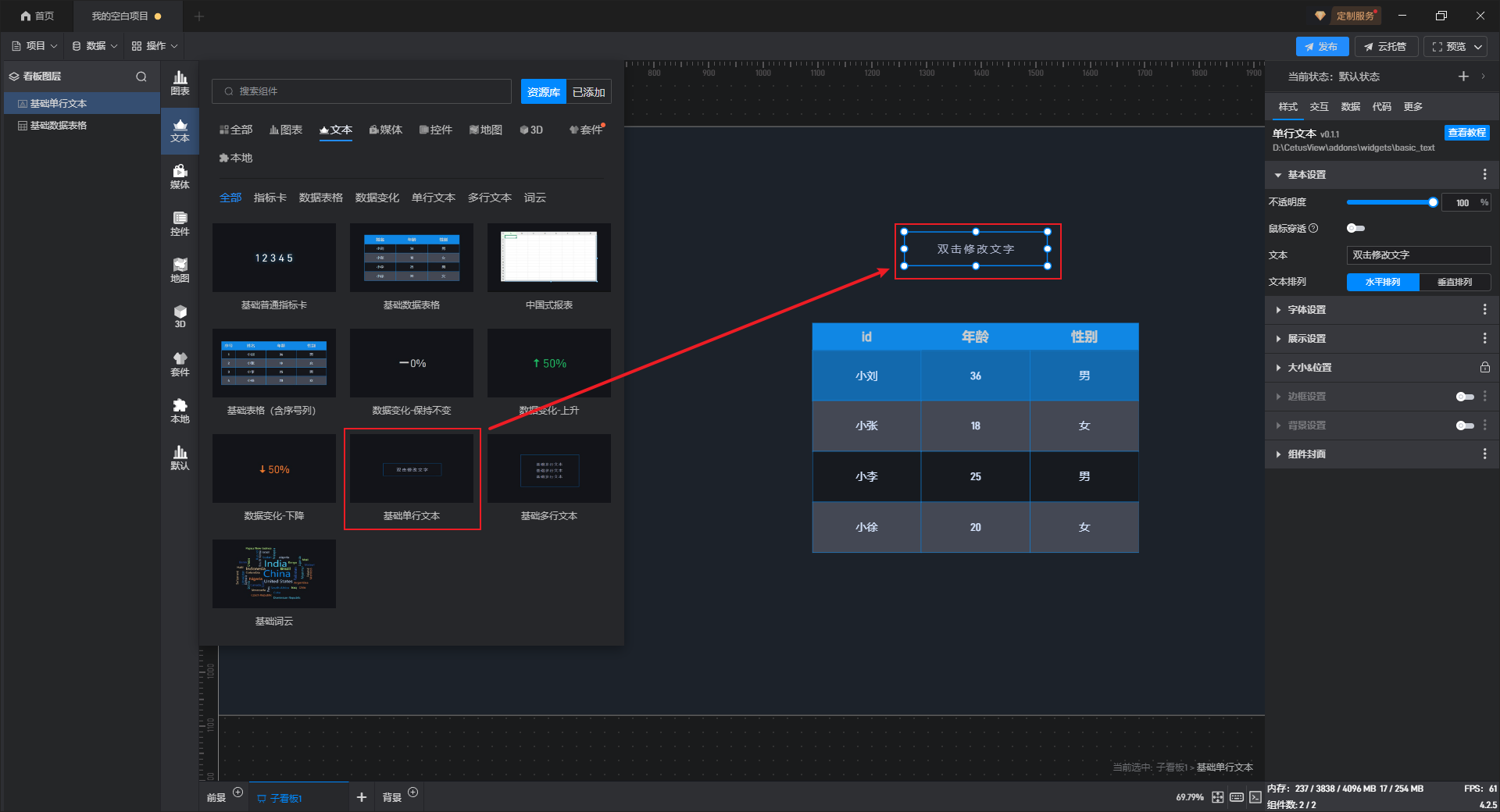The height and width of the screenshot is (812, 1500).
Task: Adjust the 不透明度 opacity slider
Action: pyautogui.click(x=1391, y=202)
